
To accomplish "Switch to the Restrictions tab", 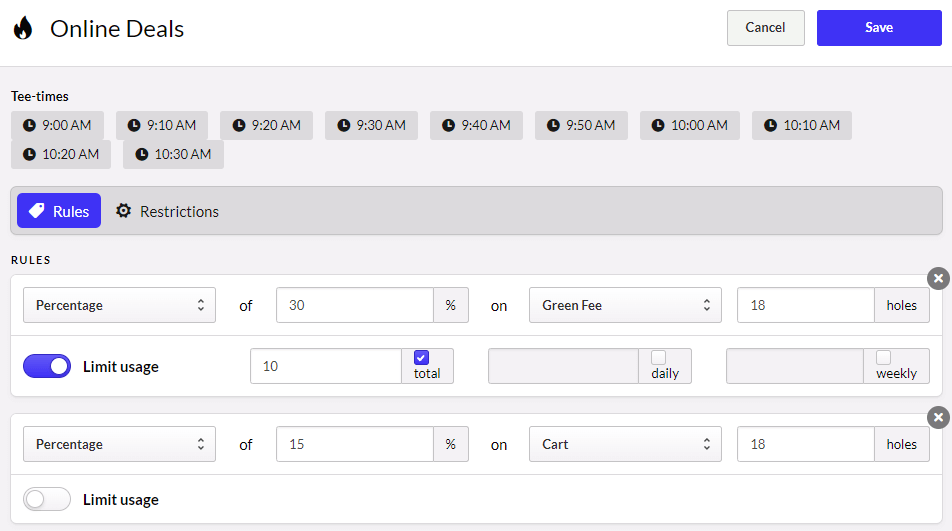I will (167, 211).
